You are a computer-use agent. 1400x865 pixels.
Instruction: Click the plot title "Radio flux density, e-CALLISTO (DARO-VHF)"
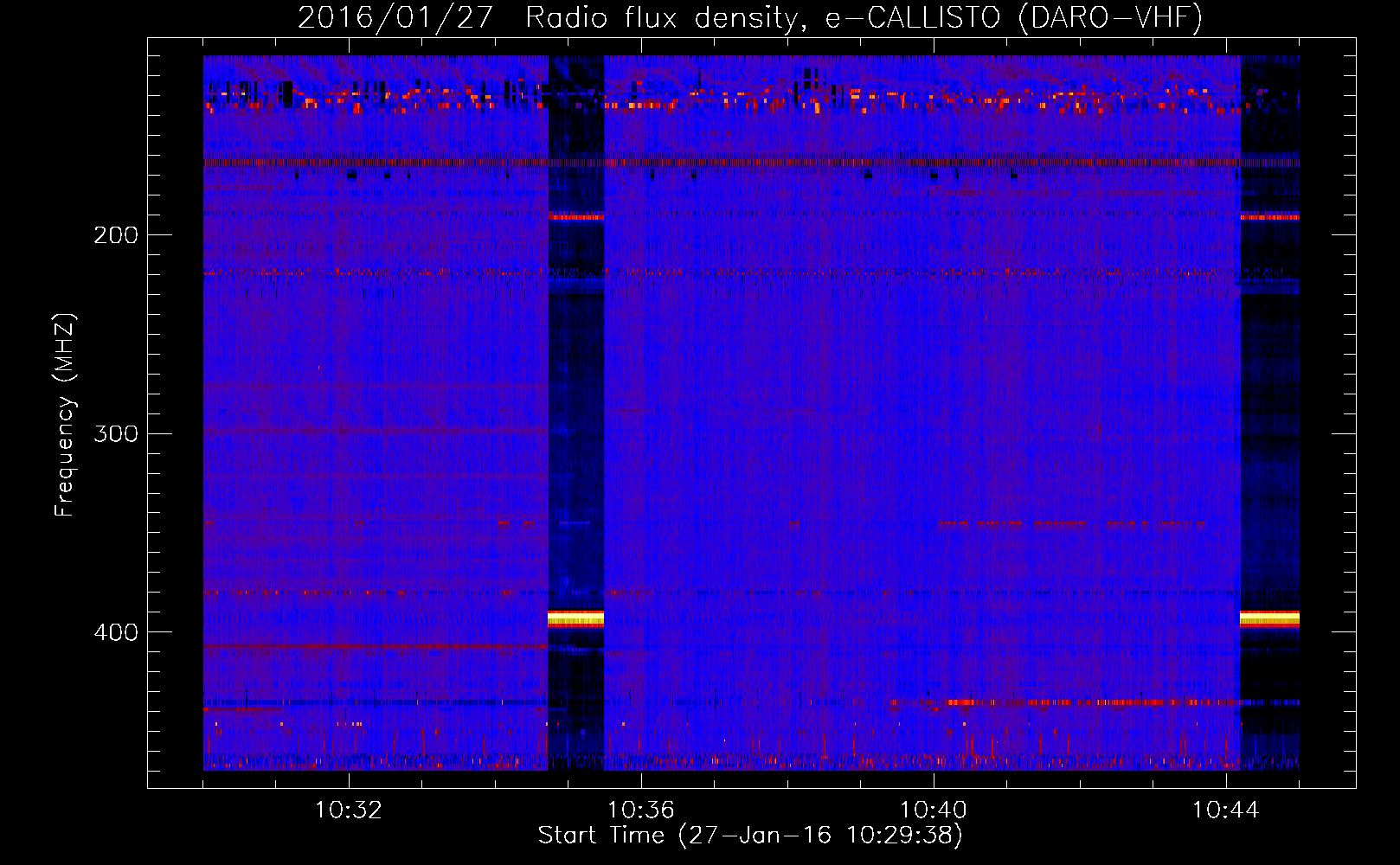[864, 18]
